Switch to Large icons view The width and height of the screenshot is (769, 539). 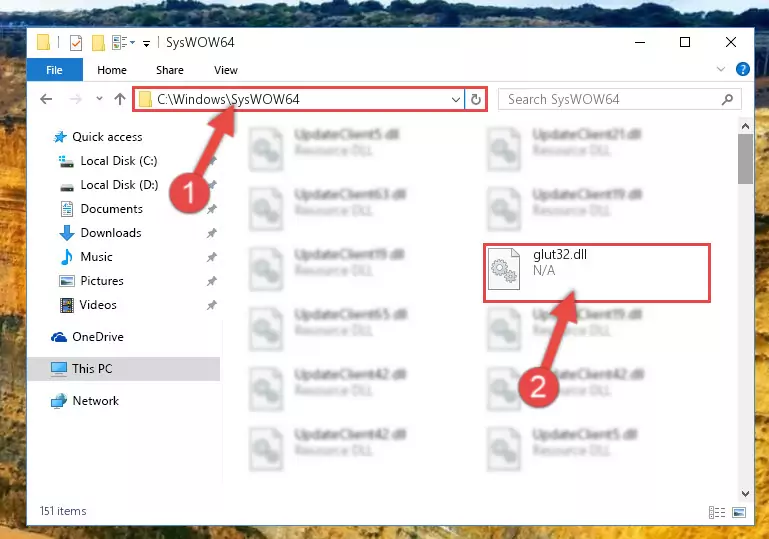click(x=739, y=513)
